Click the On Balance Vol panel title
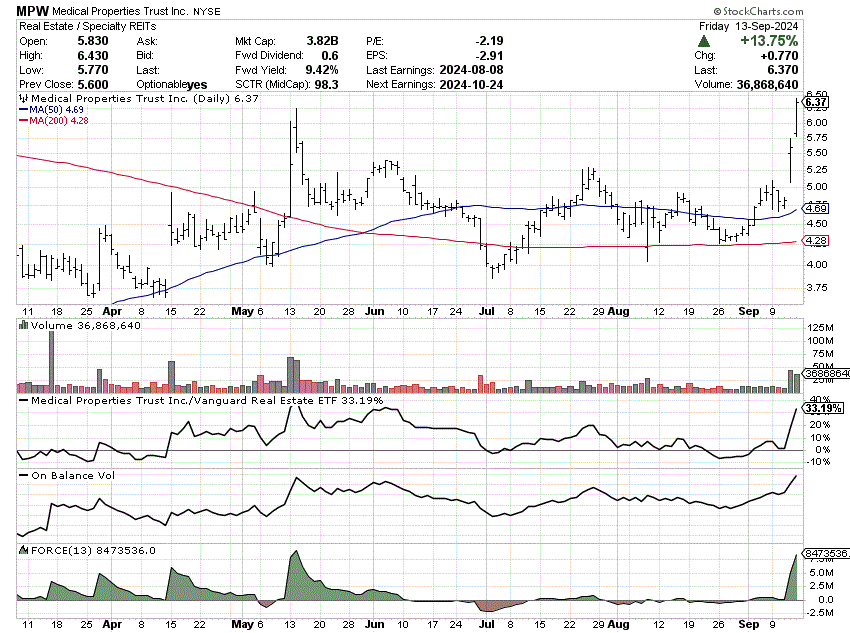This screenshot has width=850, height=633. click(x=73, y=475)
